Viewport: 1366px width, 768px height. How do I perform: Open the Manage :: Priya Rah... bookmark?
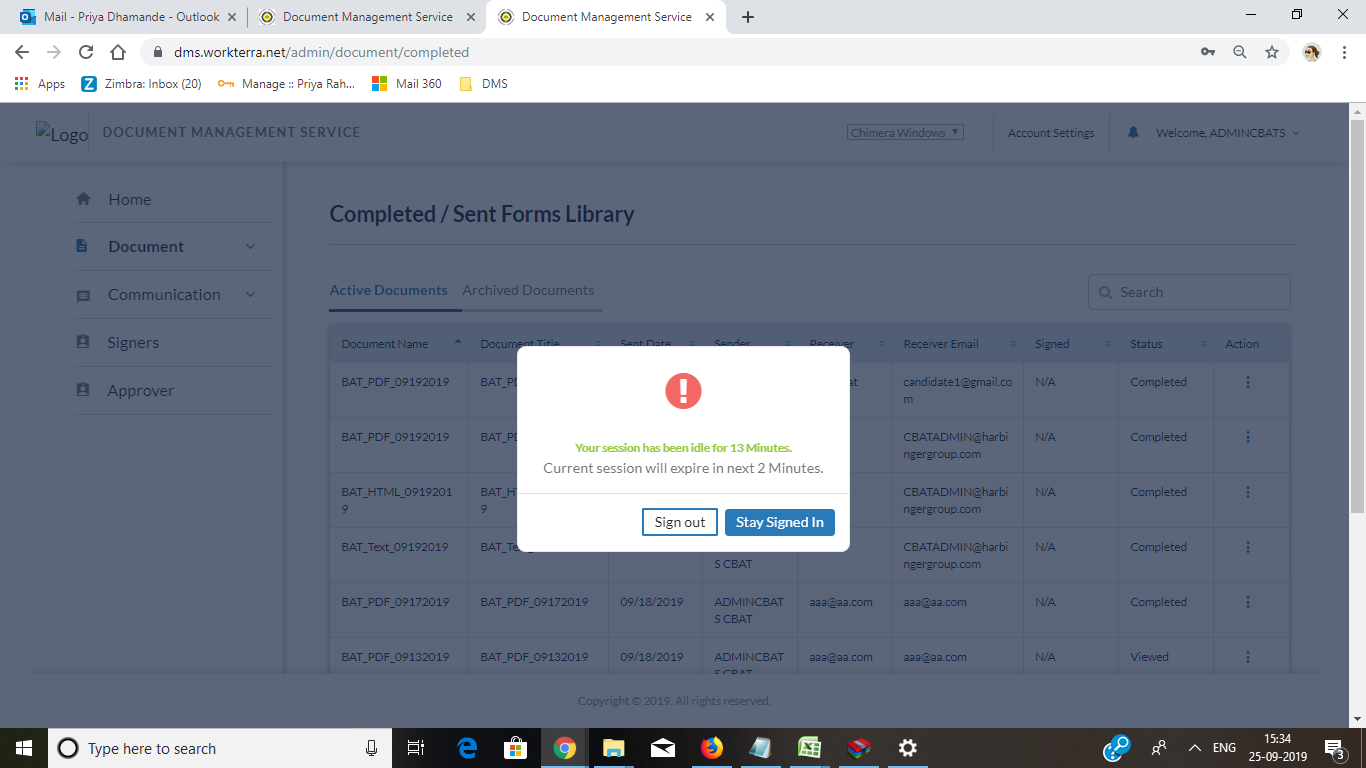(x=287, y=84)
